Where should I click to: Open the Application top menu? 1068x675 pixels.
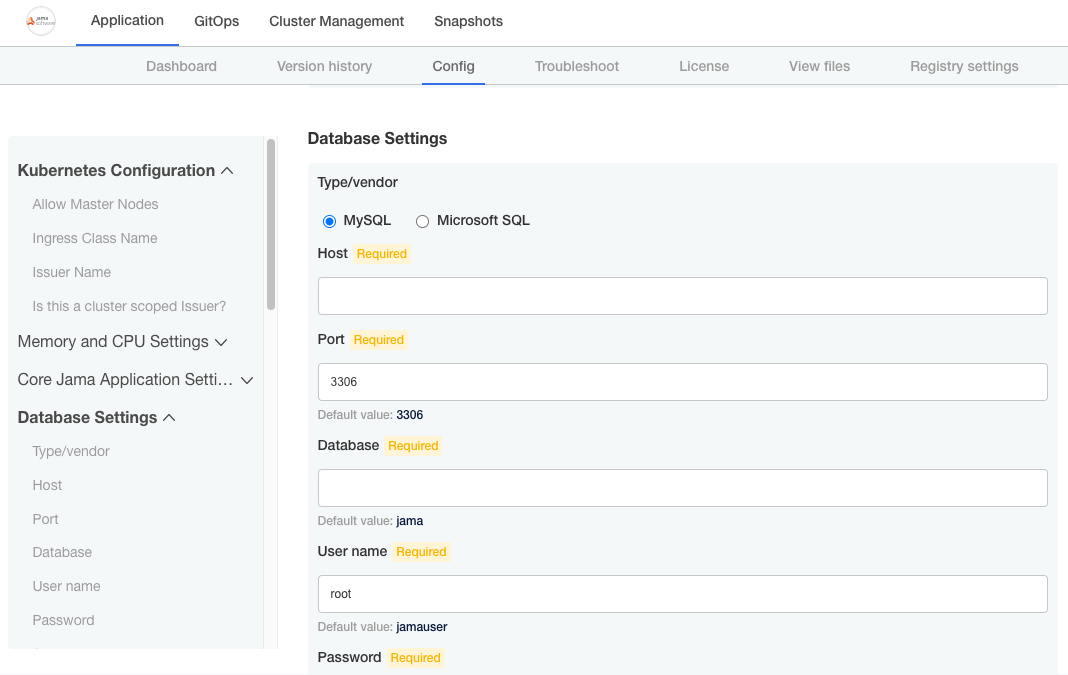[x=127, y=20]
